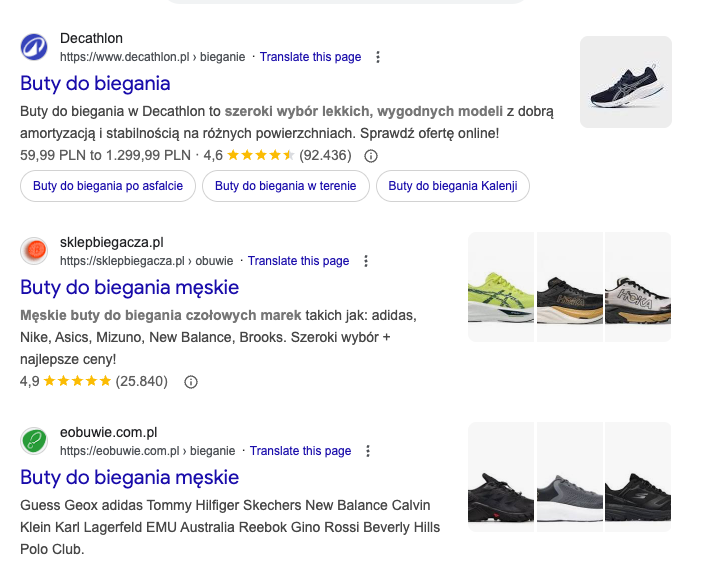Click the '59,99 PLN to 1.299,99 PLN' price range
The width and height of the screenshot is (712, 575).
point(105,156)
